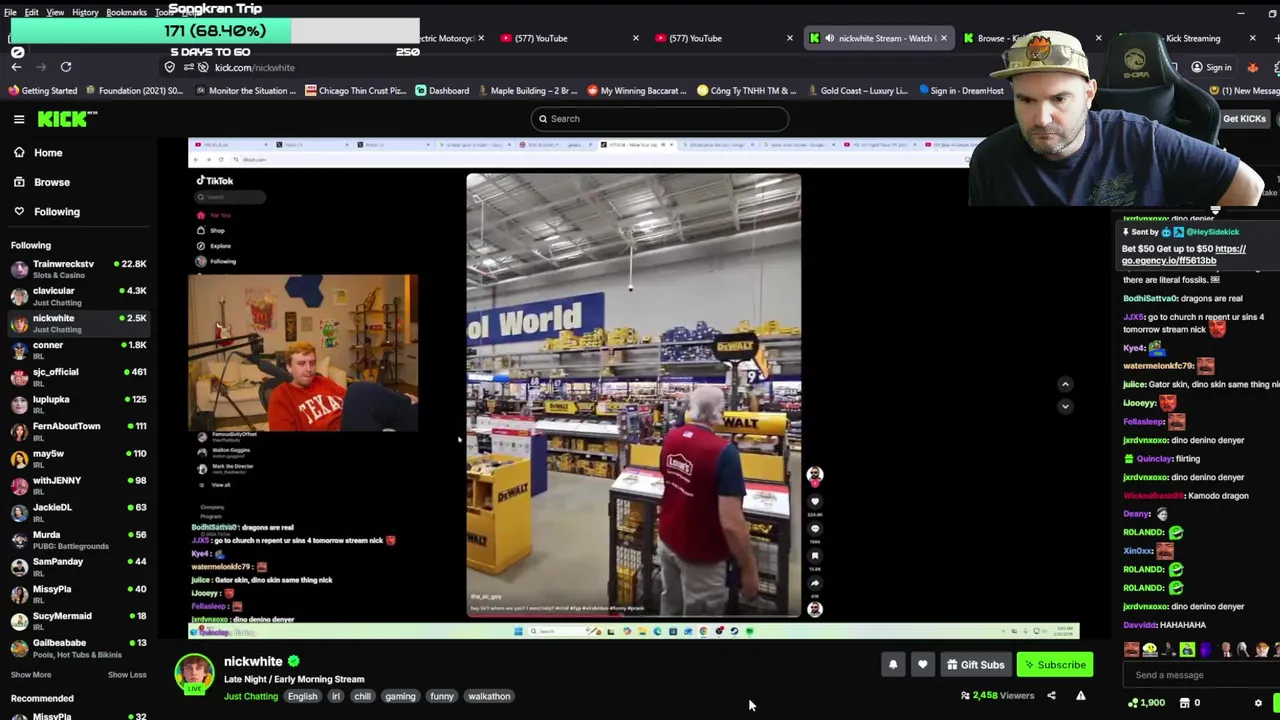The image size is (1280, 720).
Task: Collapse pinned chat message up chevron
Action: coord(1065,384)
